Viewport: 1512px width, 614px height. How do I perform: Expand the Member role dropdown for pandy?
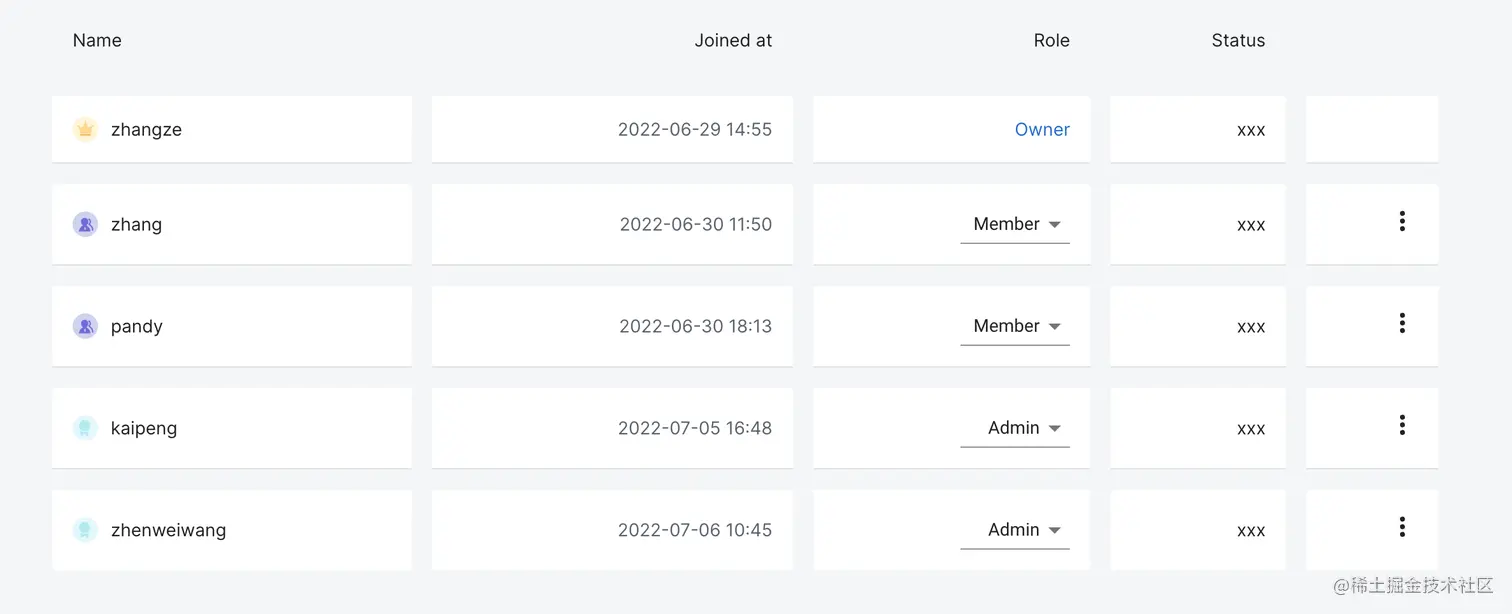point(1016,326)
